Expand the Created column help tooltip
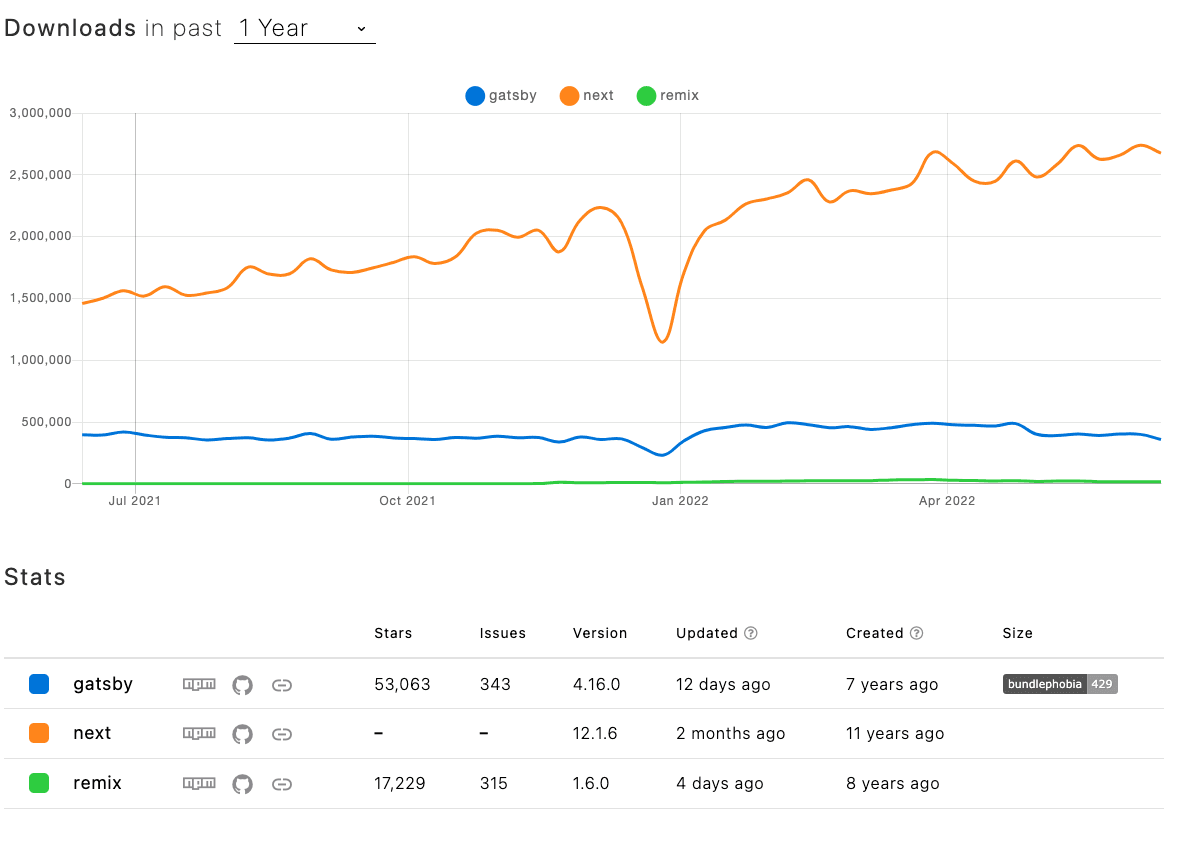The height and width of the screenshot is (841, 1188). coord(918,633)
